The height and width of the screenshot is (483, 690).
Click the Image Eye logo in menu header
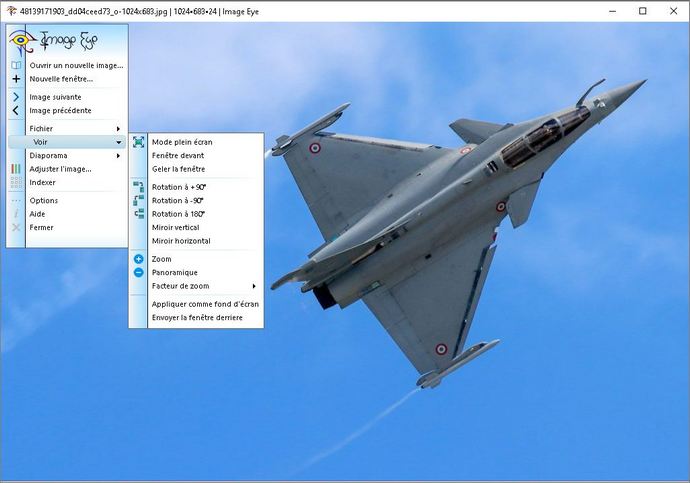(53, 42)
